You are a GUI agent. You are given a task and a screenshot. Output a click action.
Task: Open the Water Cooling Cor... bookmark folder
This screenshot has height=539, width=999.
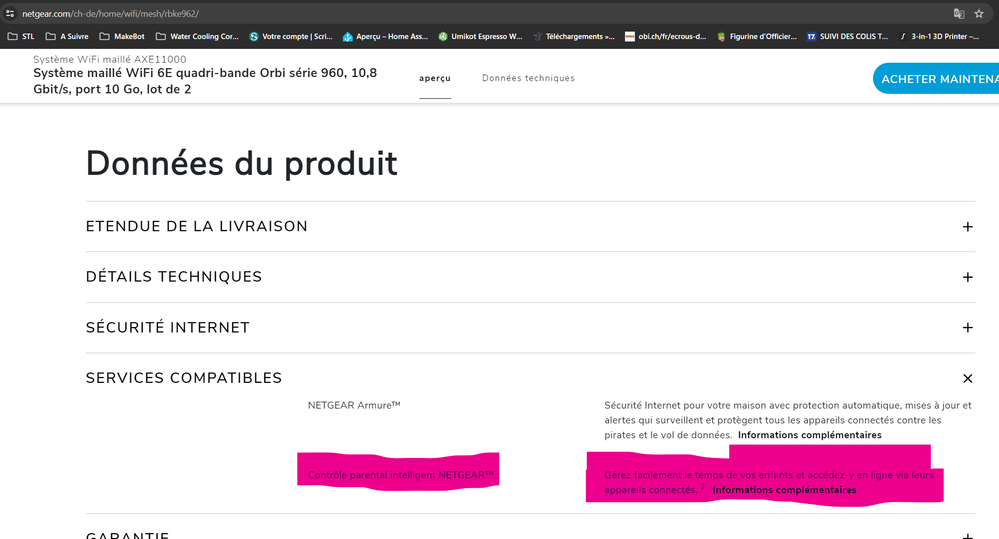click(x=197, y=36)
